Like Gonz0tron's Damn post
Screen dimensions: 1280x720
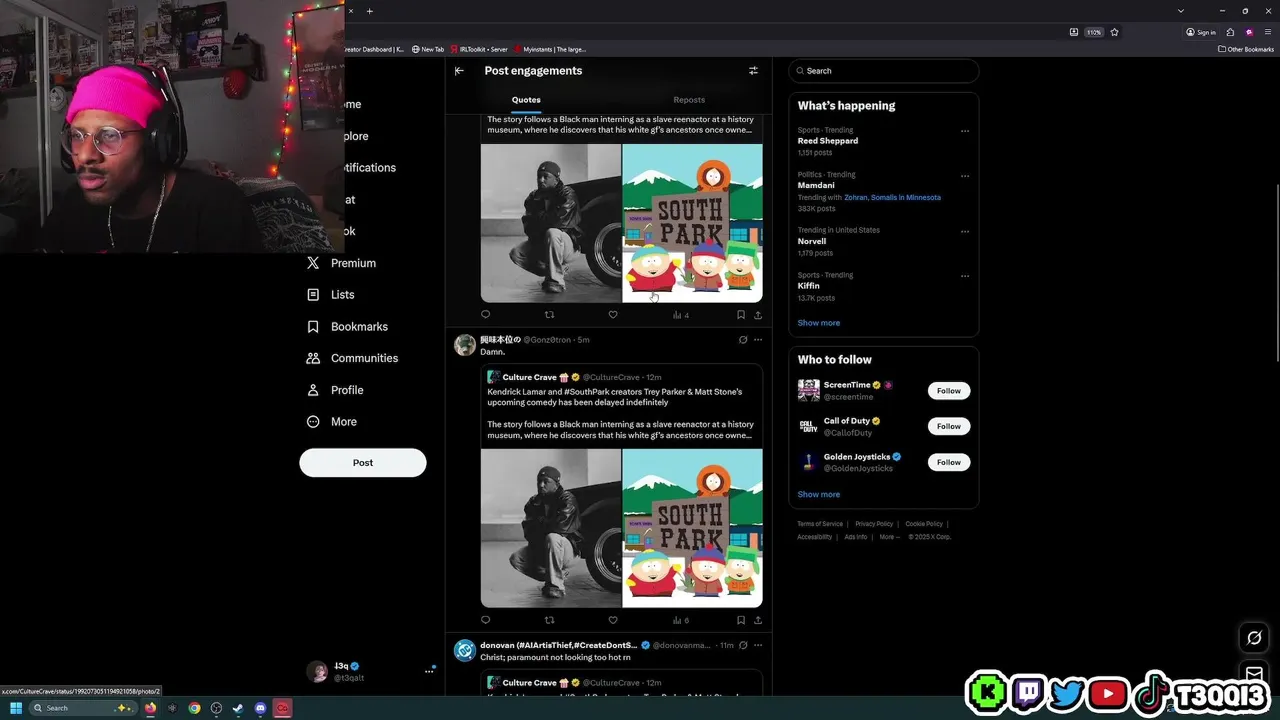[613, 620]
